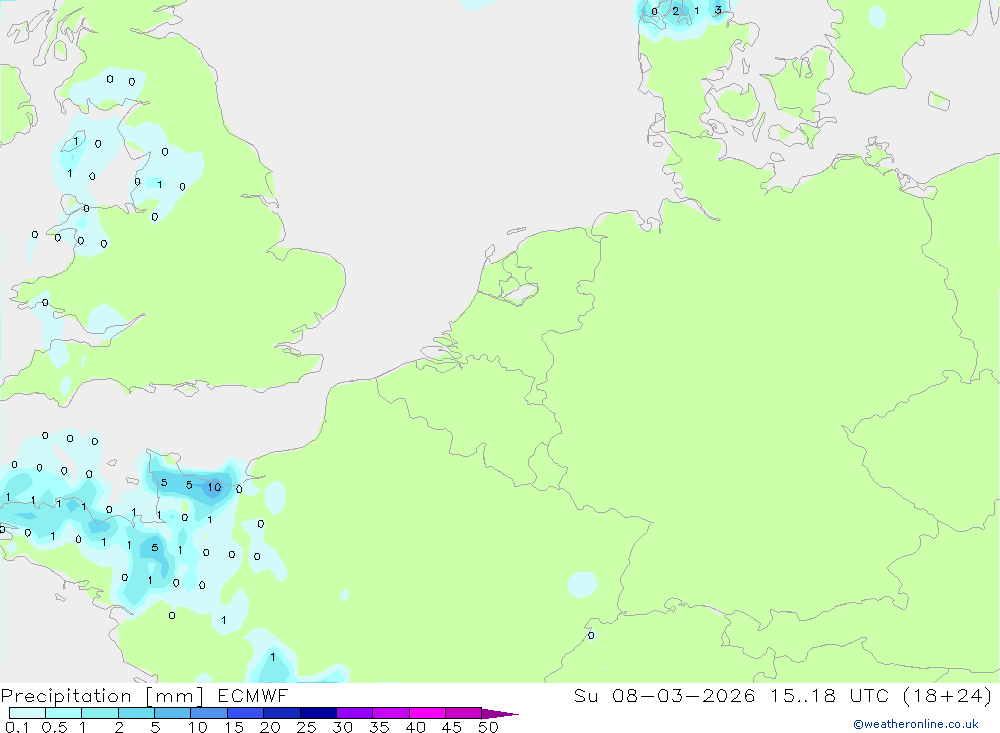Click the '10' precipitation value on the map
The width and height of the screenshot is (1000, 733).
(x=214, y=487)
